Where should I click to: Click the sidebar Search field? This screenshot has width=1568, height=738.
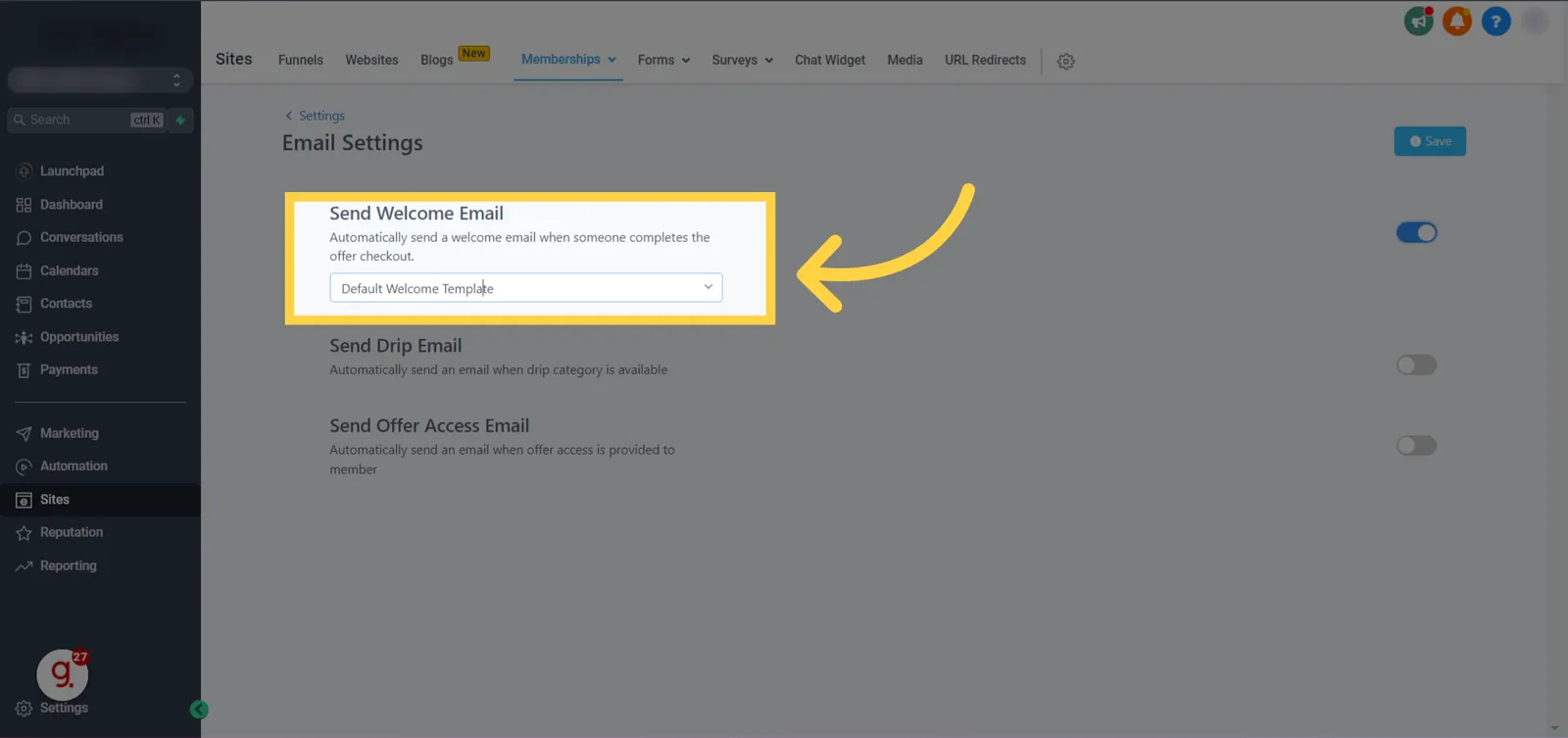tap(86, 120)
